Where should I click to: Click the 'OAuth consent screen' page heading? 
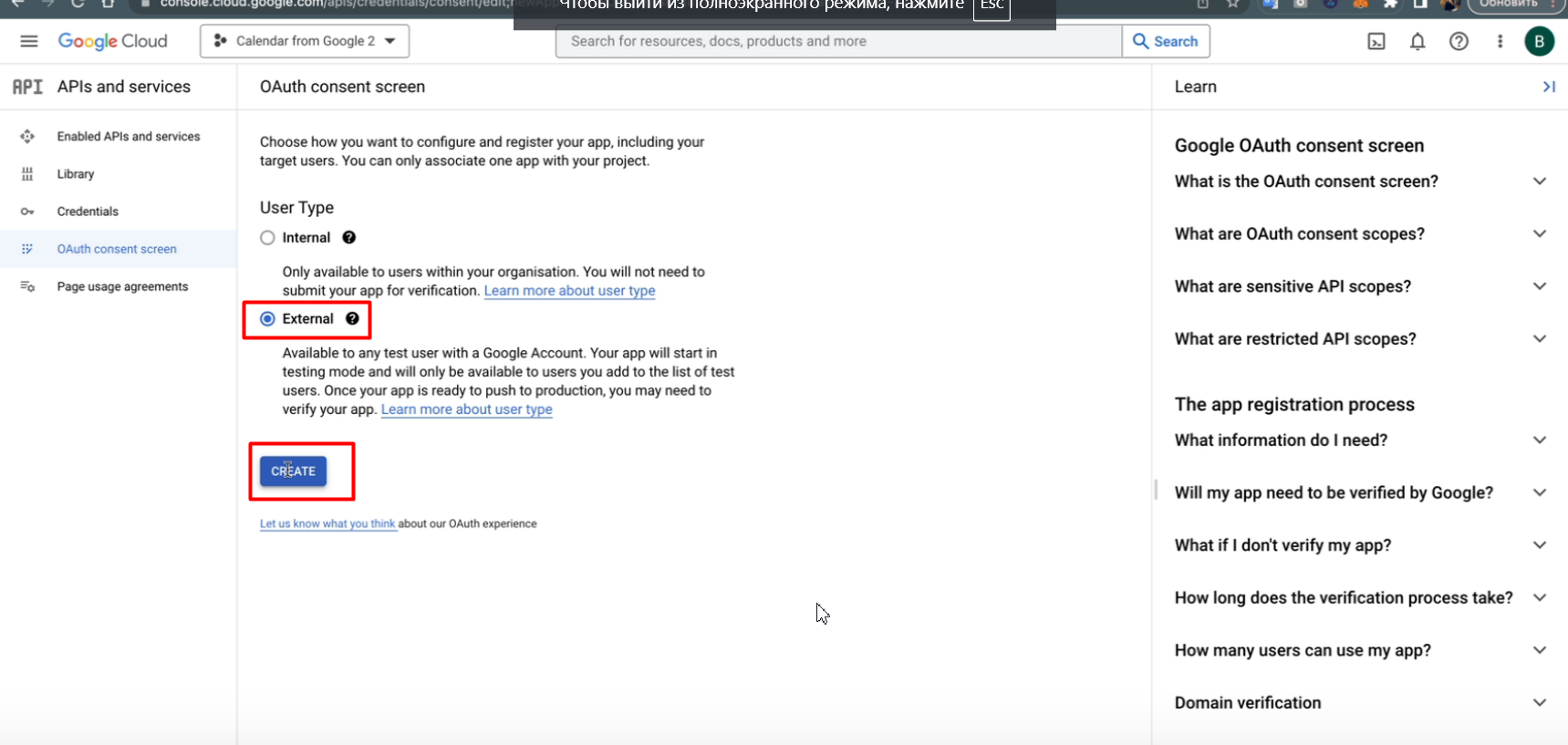pos(342,87)
